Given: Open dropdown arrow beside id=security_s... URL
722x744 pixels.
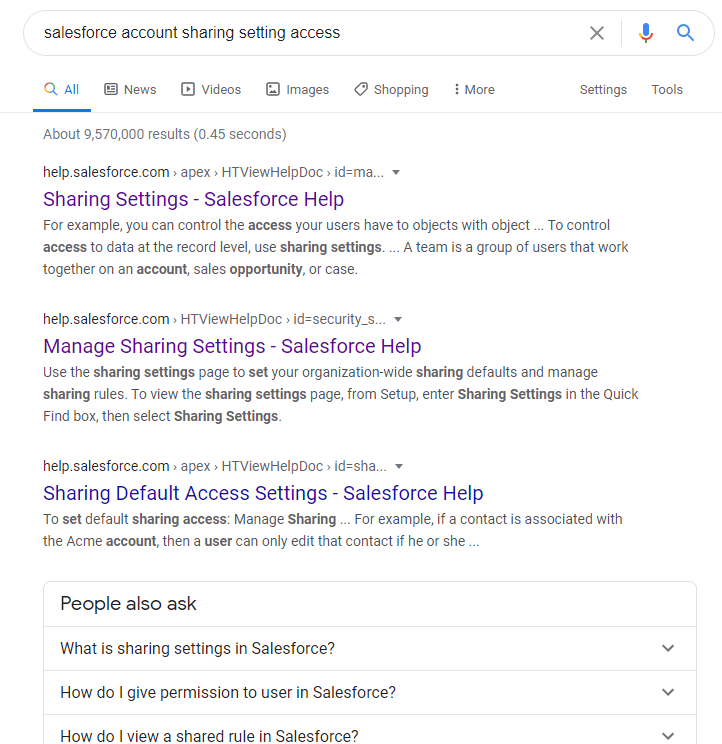Looking at the screenshot, I should [398, 320].
